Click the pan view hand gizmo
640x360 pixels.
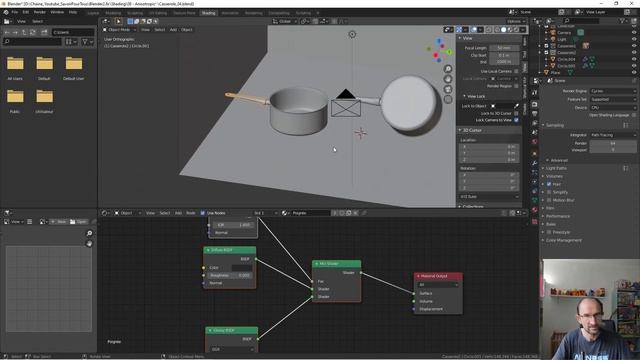(448, 79)
